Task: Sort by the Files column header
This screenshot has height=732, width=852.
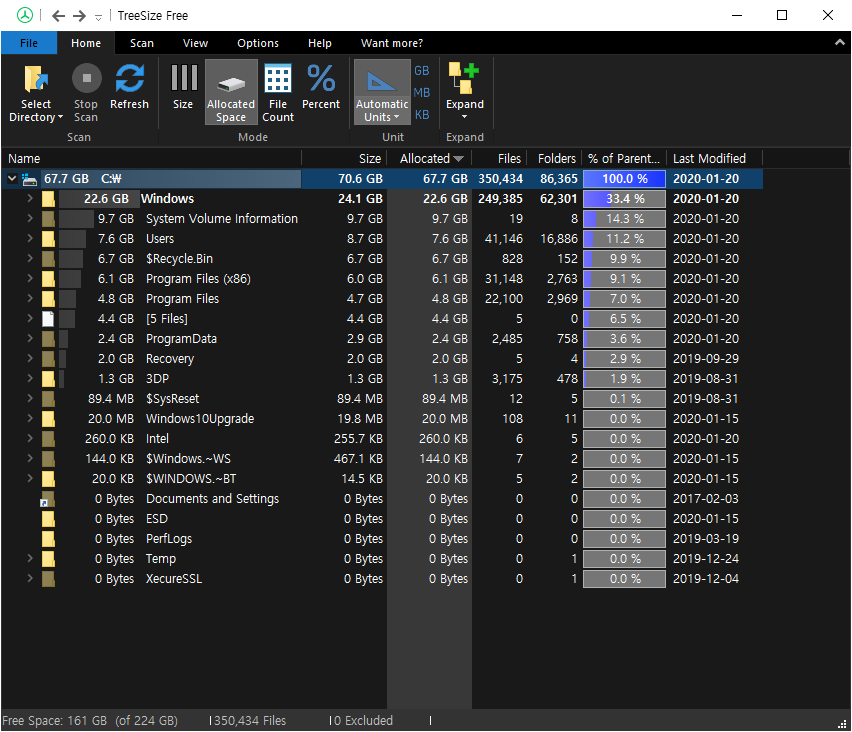Action: 499,159
